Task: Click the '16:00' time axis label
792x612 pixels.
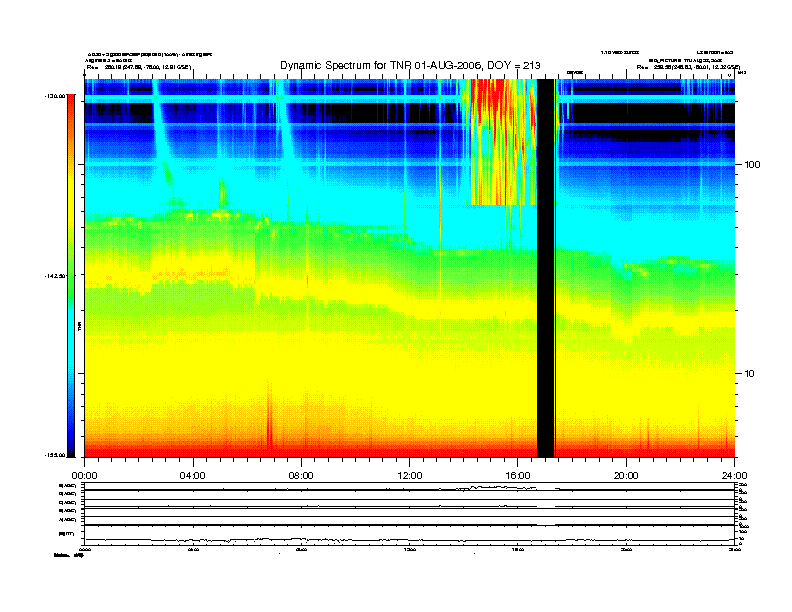Action: pyautogui.click(x=518, y=476)
